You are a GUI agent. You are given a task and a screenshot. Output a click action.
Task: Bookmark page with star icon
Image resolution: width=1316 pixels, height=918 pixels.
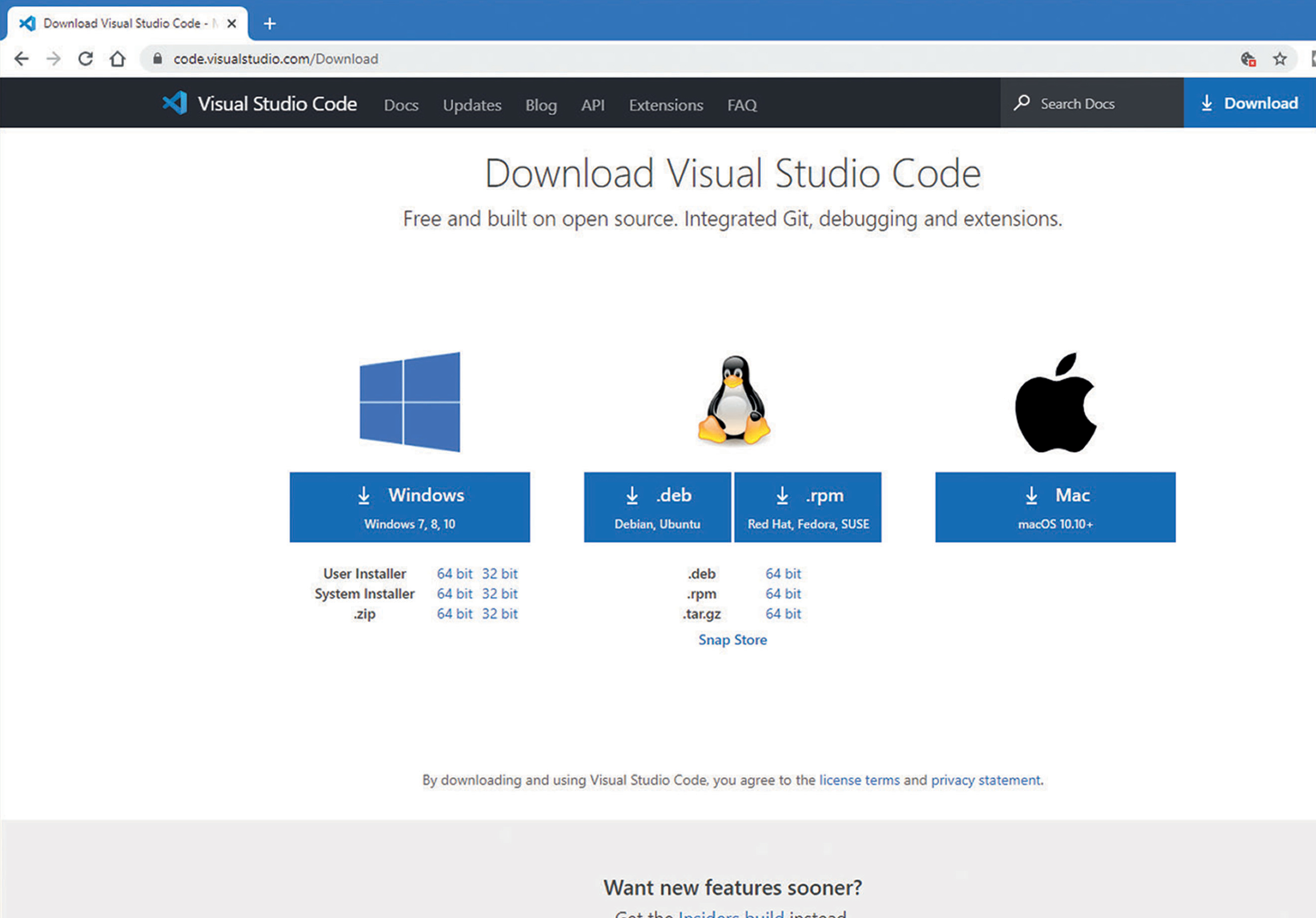(x=1279, y=59)
